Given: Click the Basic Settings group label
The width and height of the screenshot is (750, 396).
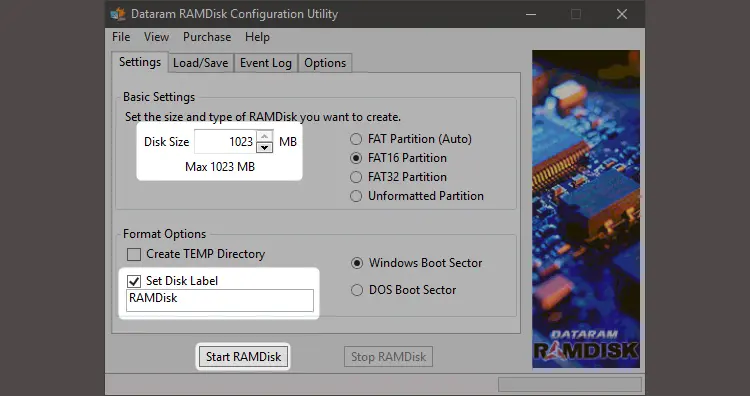Looking at the screenshot, I should pos(159,97).
